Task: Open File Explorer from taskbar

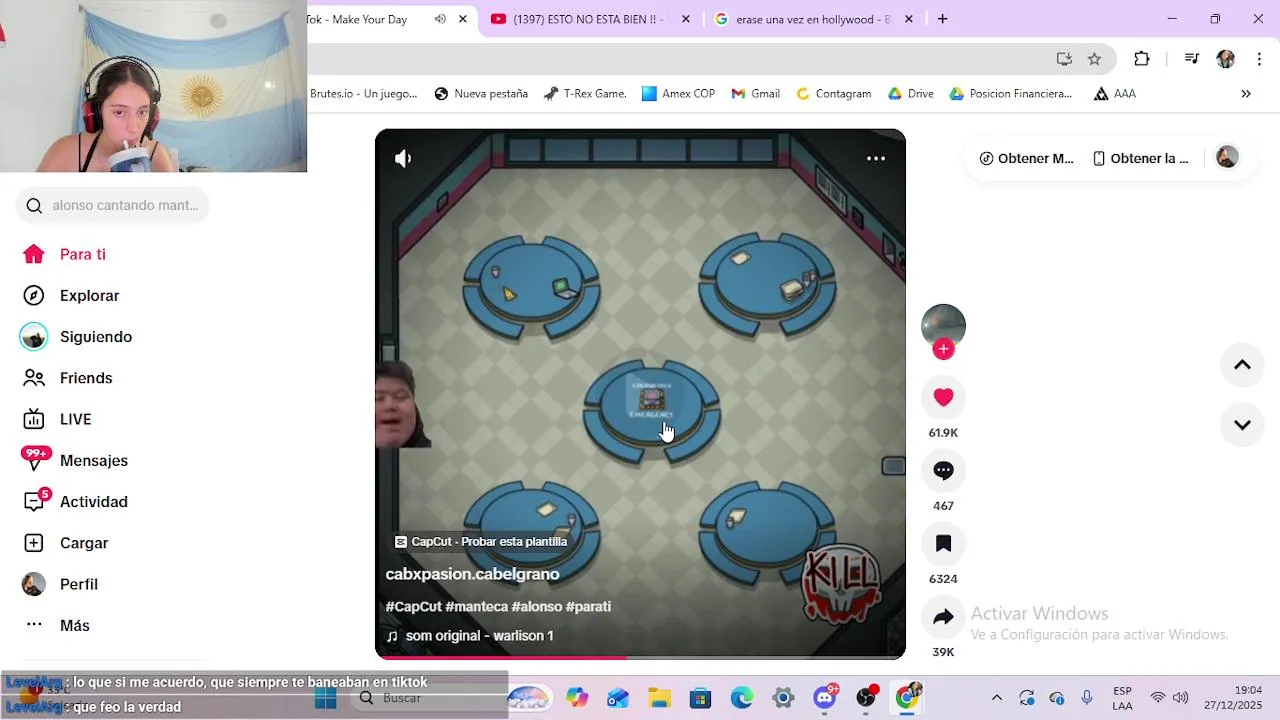Action: pos(659,698)
